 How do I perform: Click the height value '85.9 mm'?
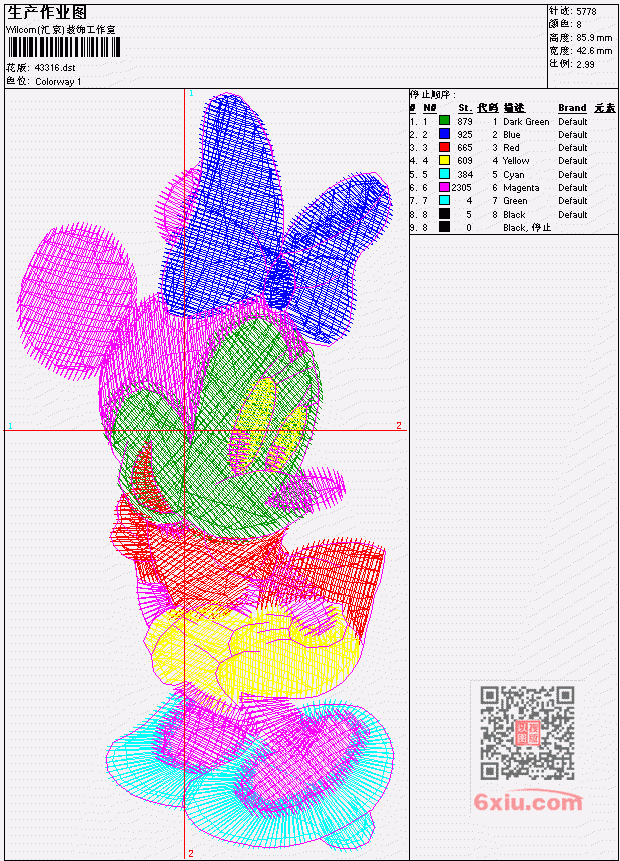(x=594, y=38)
